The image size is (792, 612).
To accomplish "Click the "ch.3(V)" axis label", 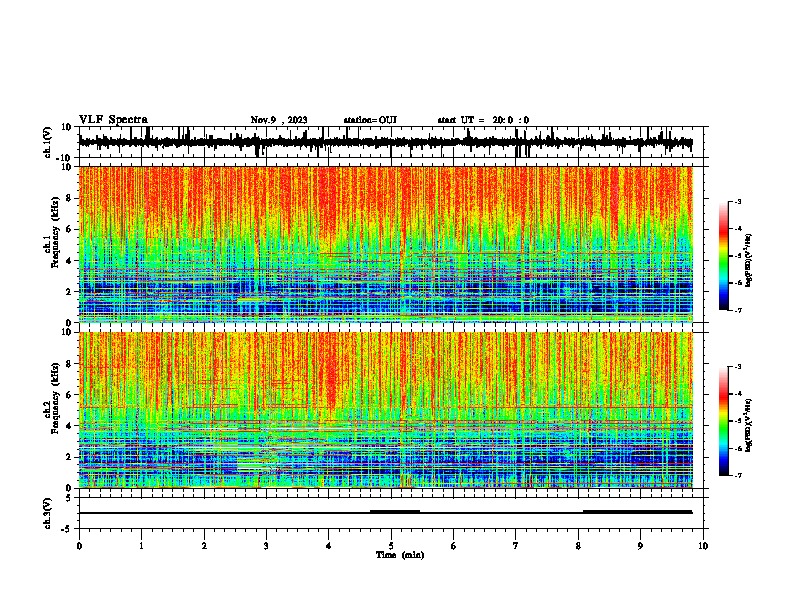I will tap(48, 513).
